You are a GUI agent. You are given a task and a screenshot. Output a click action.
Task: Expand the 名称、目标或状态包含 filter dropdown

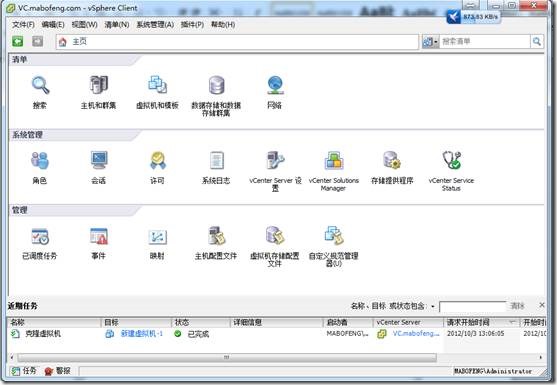click(x=433, y=306)
